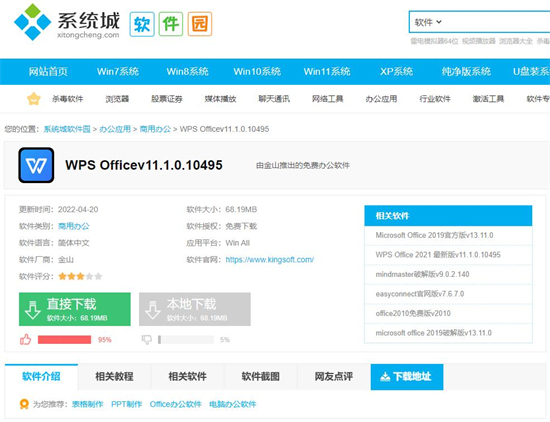Open easyconnect官网版 related software

click(420, 294)
